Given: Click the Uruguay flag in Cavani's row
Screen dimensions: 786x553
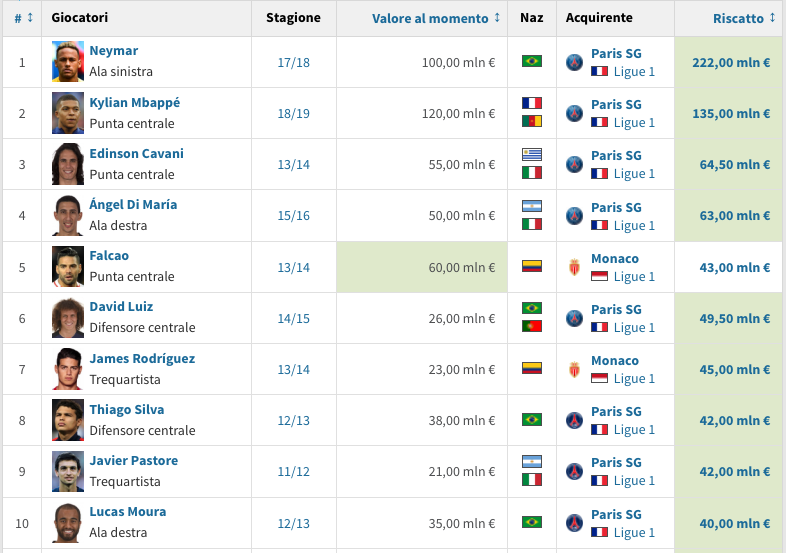Looking at the screenshot, I should click(x=531, y=154).
